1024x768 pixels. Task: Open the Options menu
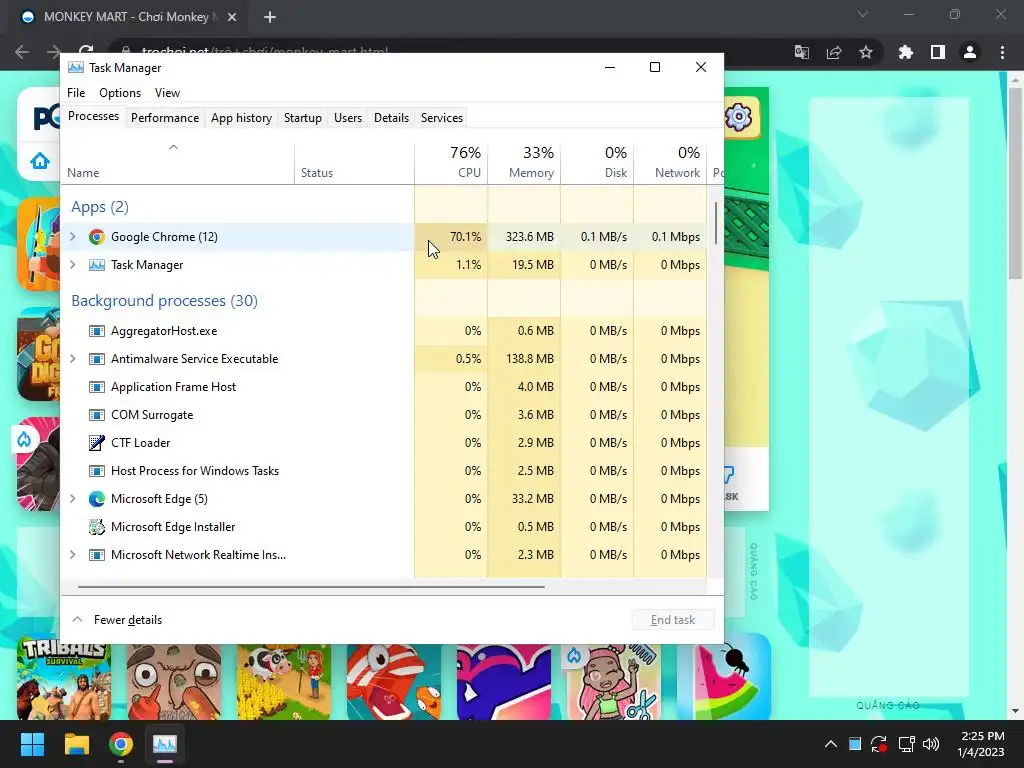point(120,93)
